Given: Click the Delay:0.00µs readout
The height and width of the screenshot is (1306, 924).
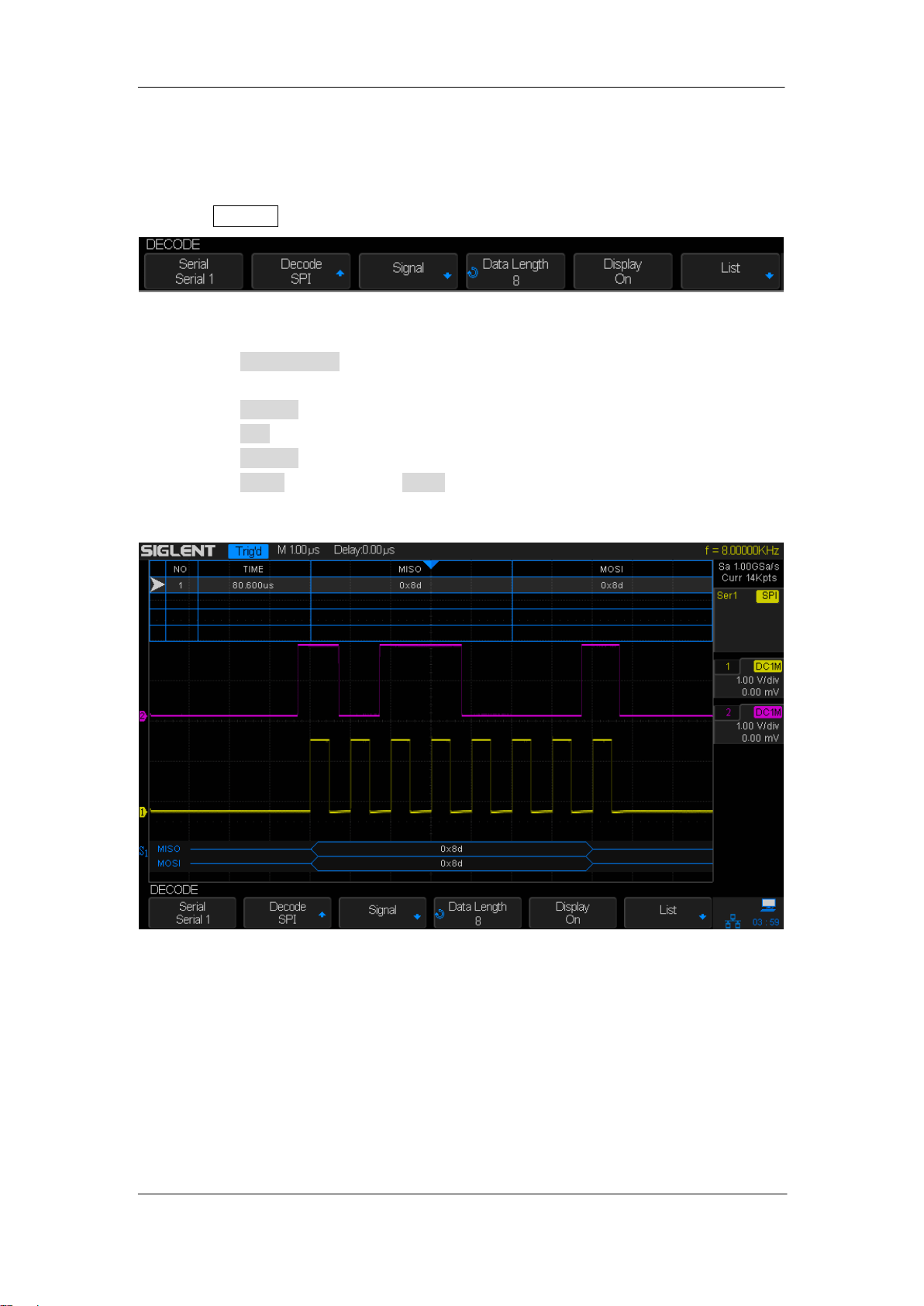Looking at the screenshot, I should pos(364,550).
